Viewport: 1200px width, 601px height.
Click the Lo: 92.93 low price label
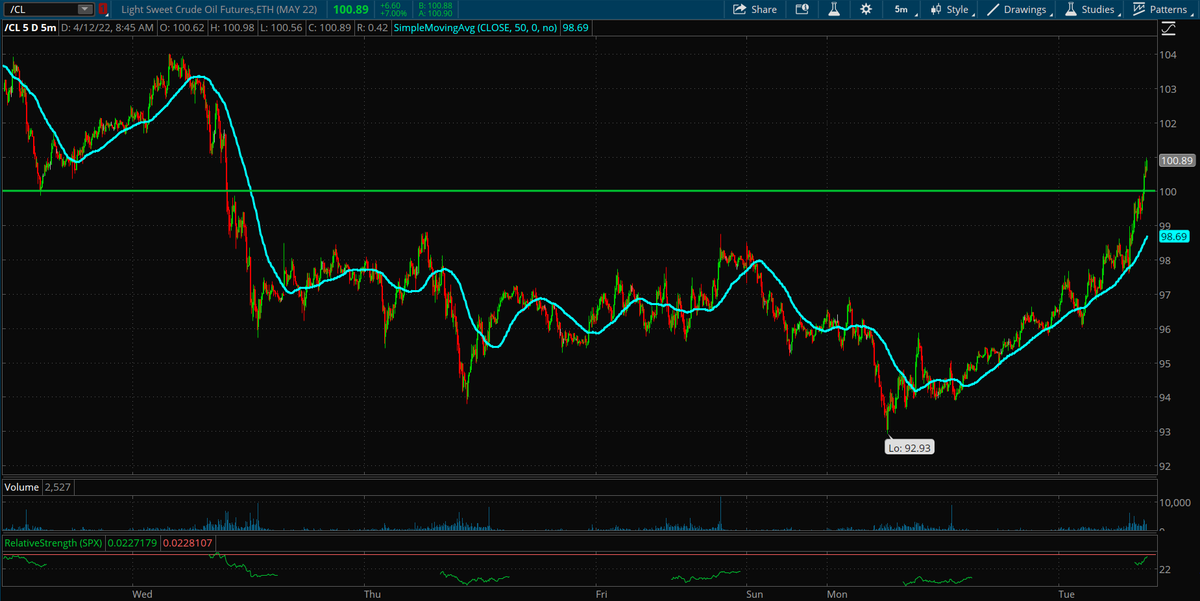point(910,448)
